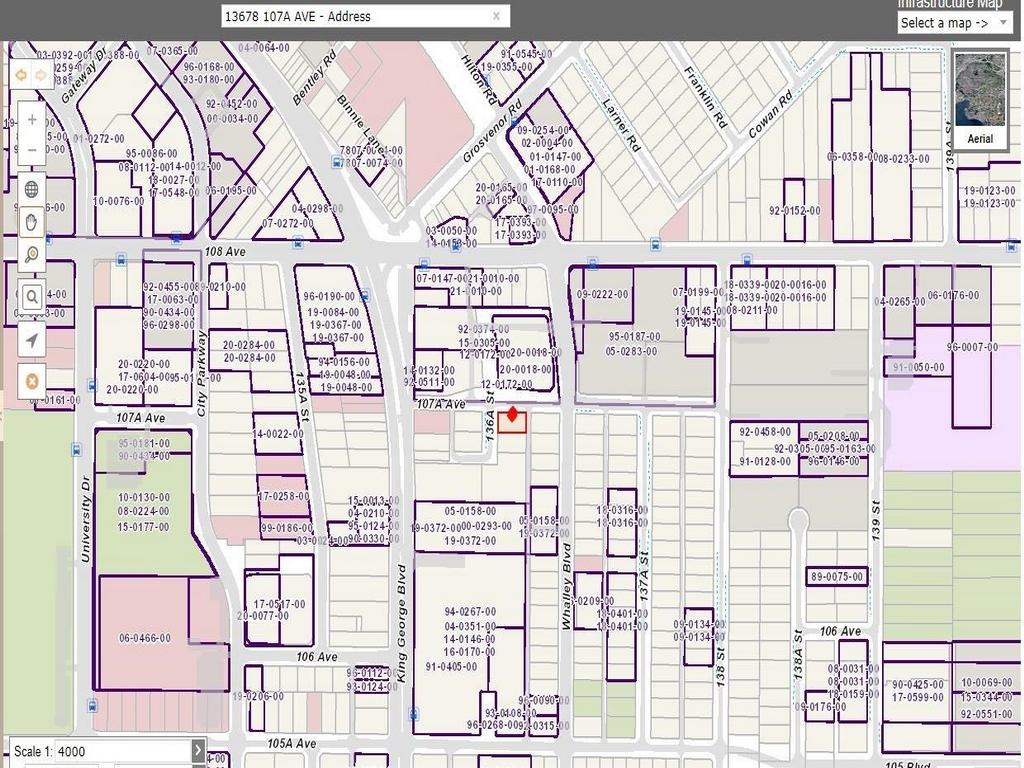Open the search magnifying glass tool

[32, 296]
